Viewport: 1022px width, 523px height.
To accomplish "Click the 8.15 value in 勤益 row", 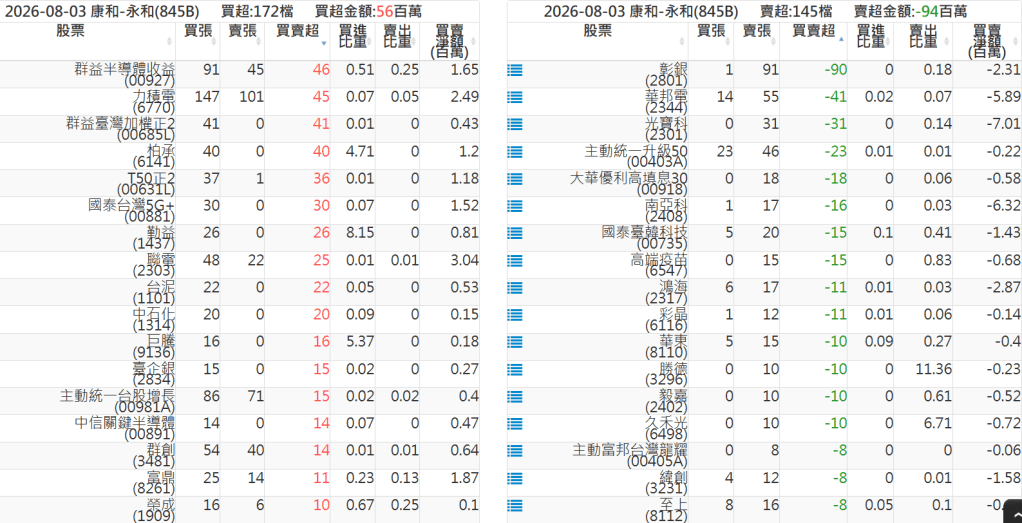I will (x=360, y=233).
